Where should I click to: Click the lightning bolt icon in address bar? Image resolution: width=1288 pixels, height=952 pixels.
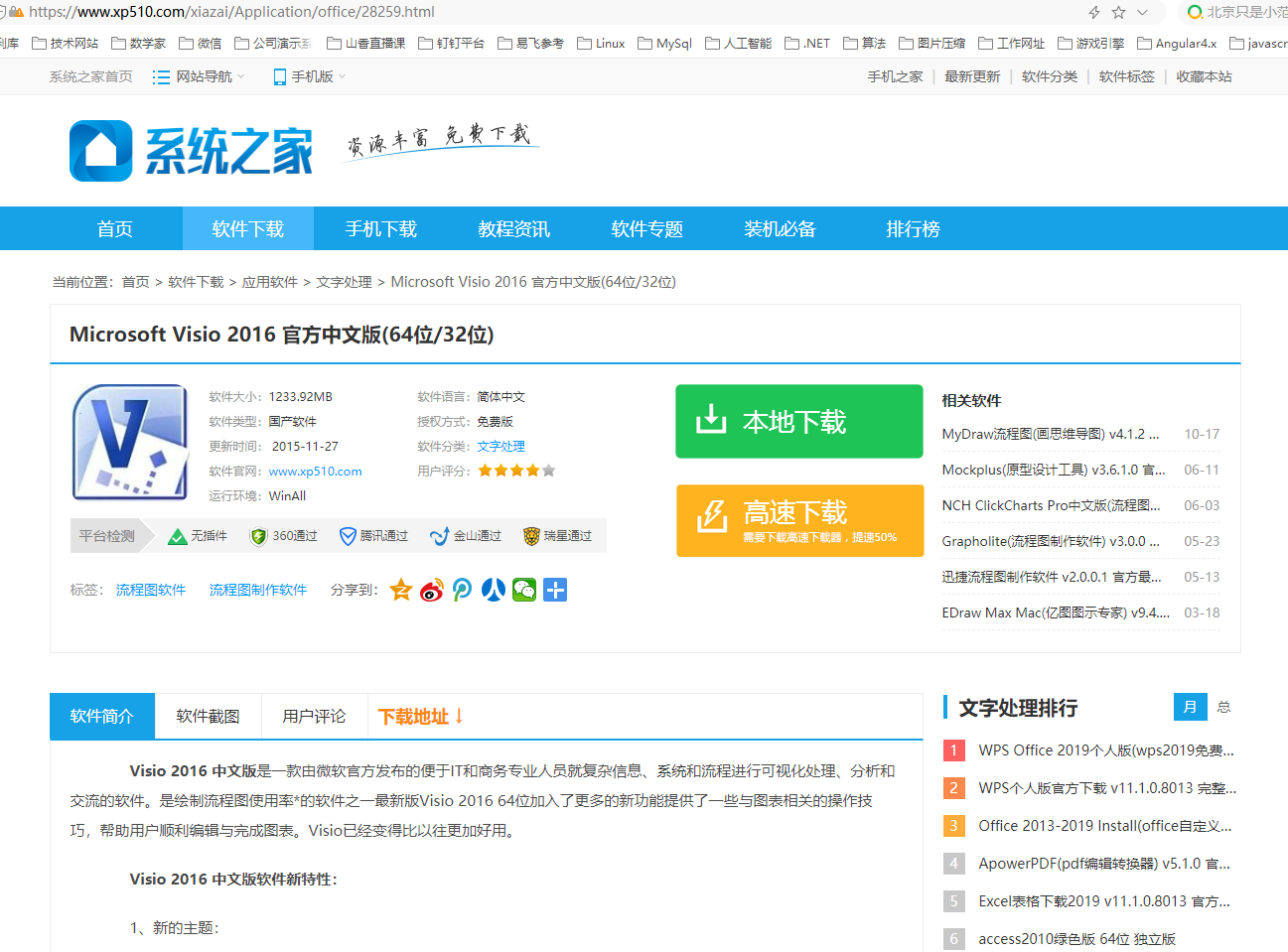pyautogui.click(x=1094, y=12)
